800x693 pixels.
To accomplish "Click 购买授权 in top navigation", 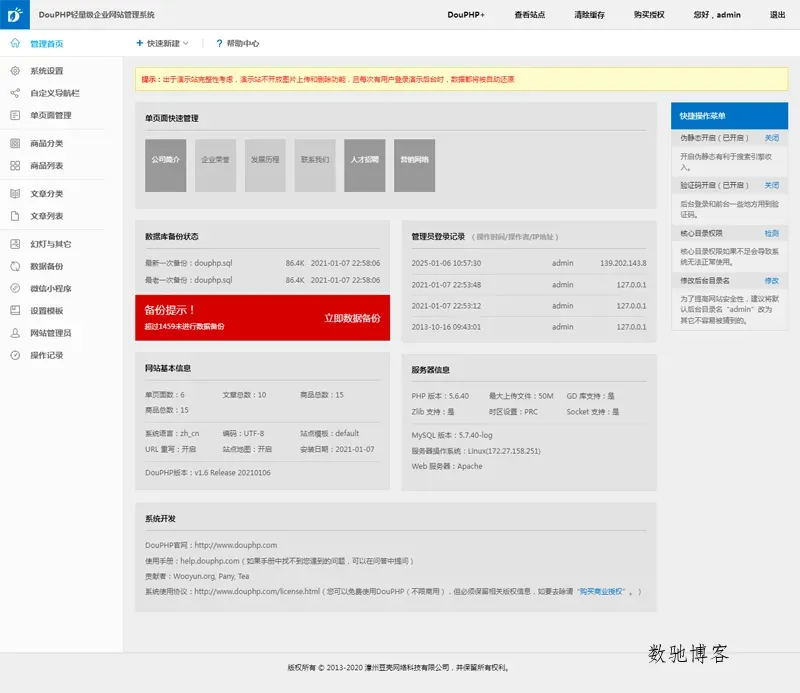I will pyautogui.click(x=649, y=15).
